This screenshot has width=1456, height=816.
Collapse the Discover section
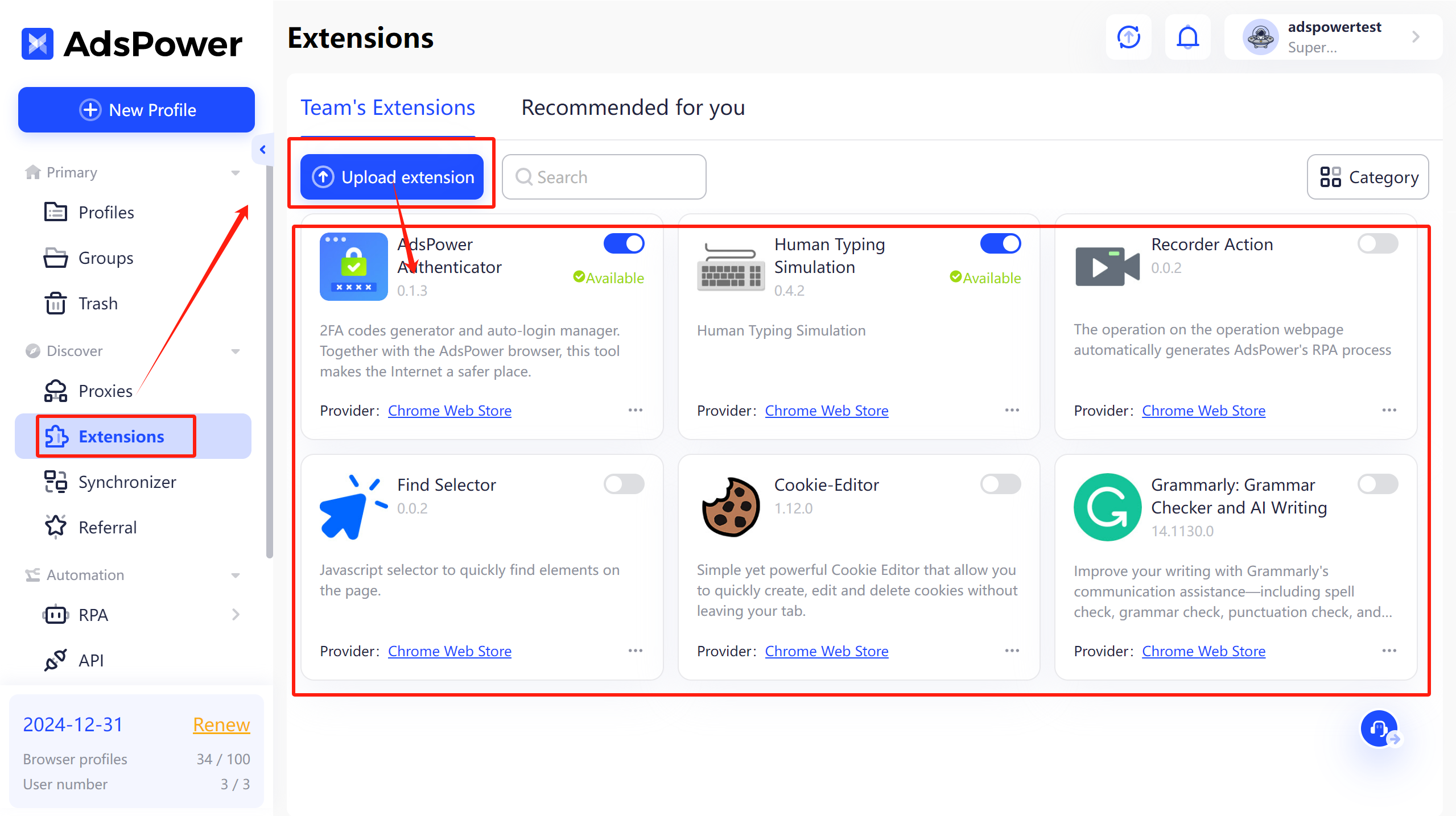coord(236,351)
